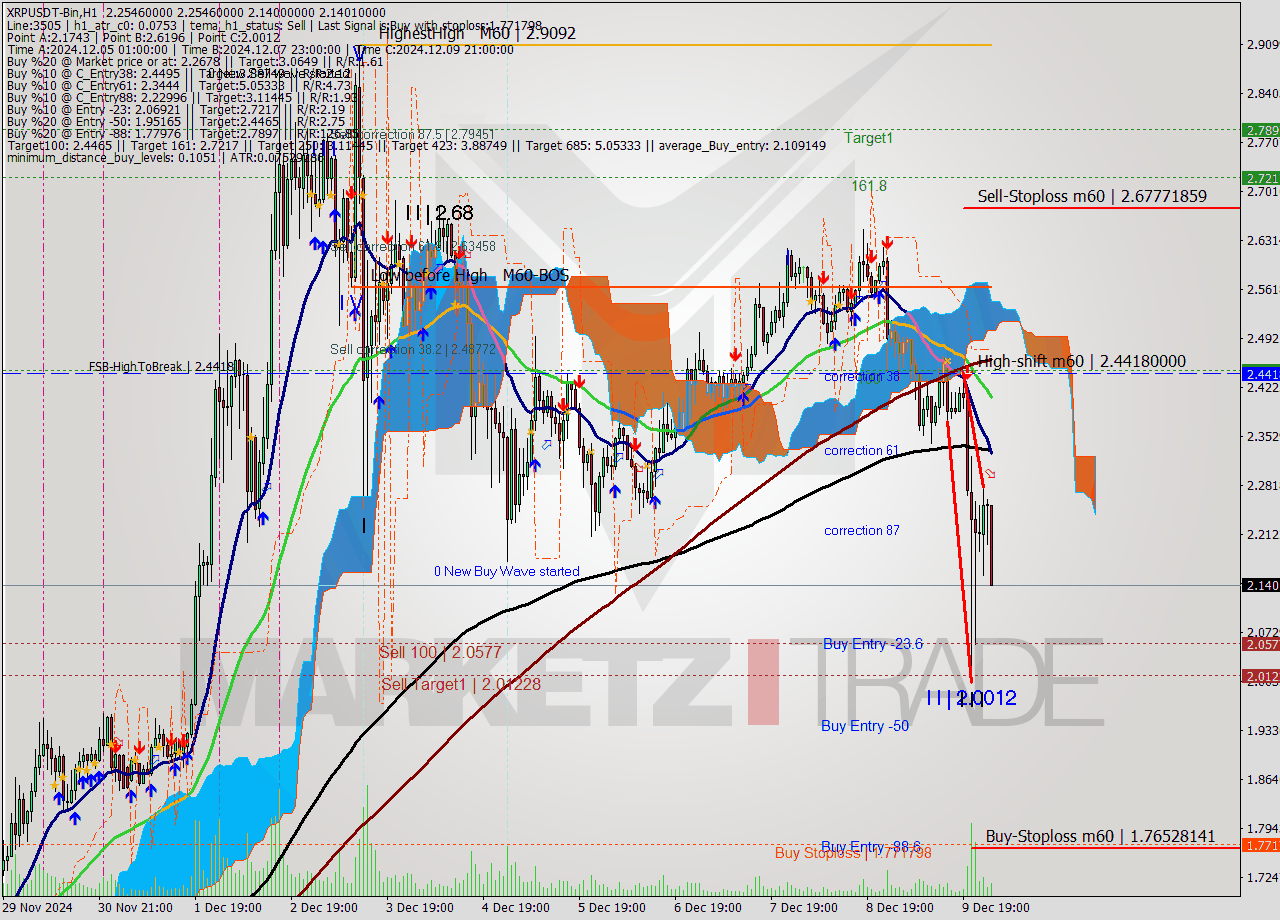This screenshot has width=1280, height=920.
Task: Click the black 2.140 current price tag
Action: pyautogui.click(x=1260, y=585)
